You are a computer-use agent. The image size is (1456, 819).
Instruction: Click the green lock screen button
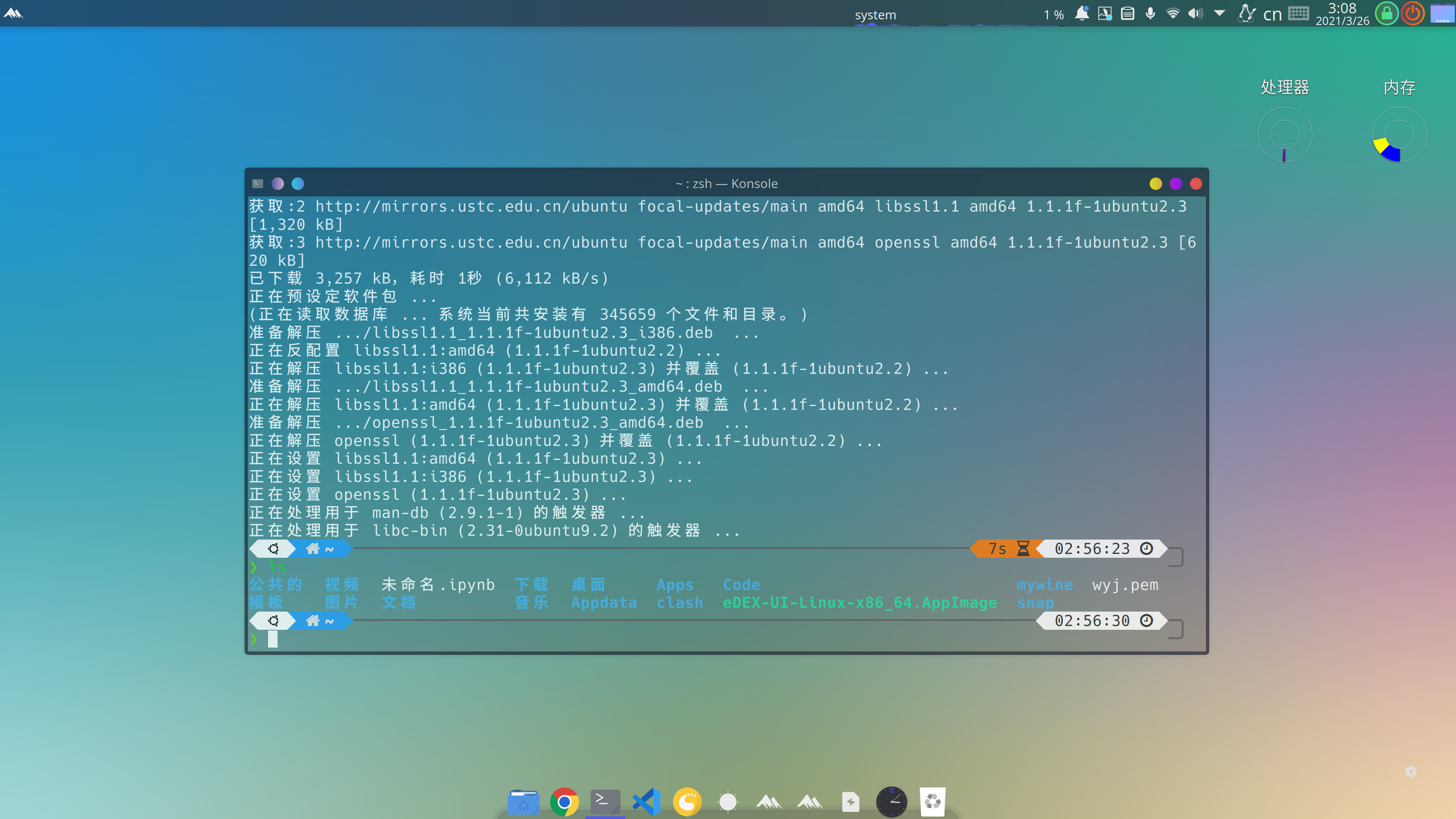click(x=1387, y=14)
